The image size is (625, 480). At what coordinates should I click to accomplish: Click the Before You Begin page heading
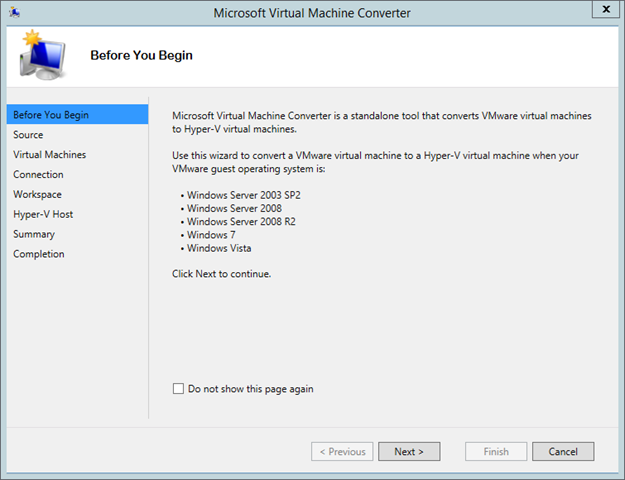click(142, 55)
